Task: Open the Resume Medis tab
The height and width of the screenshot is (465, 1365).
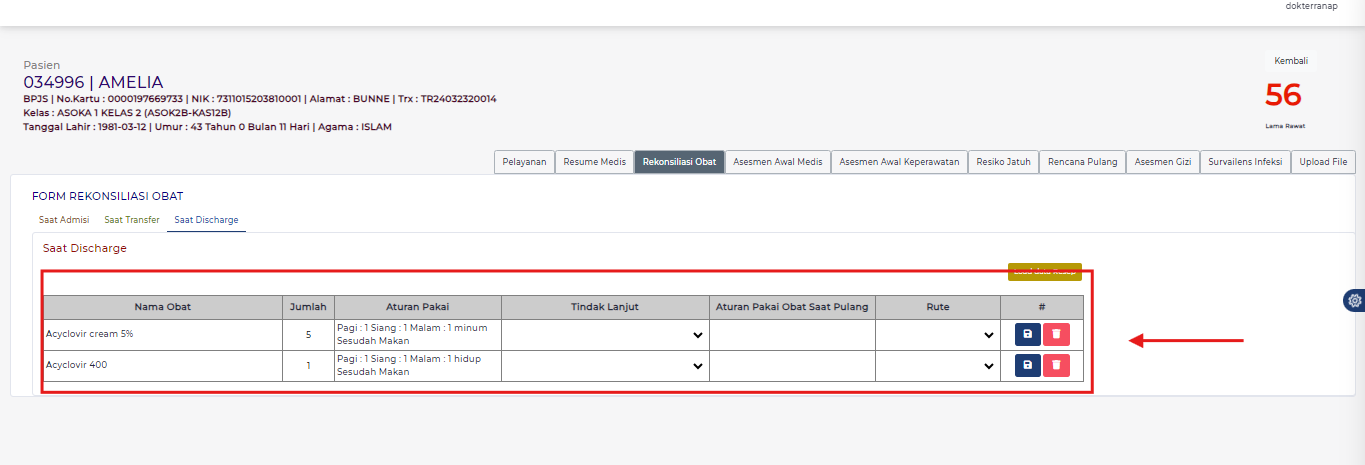Action: coord(594,162)
